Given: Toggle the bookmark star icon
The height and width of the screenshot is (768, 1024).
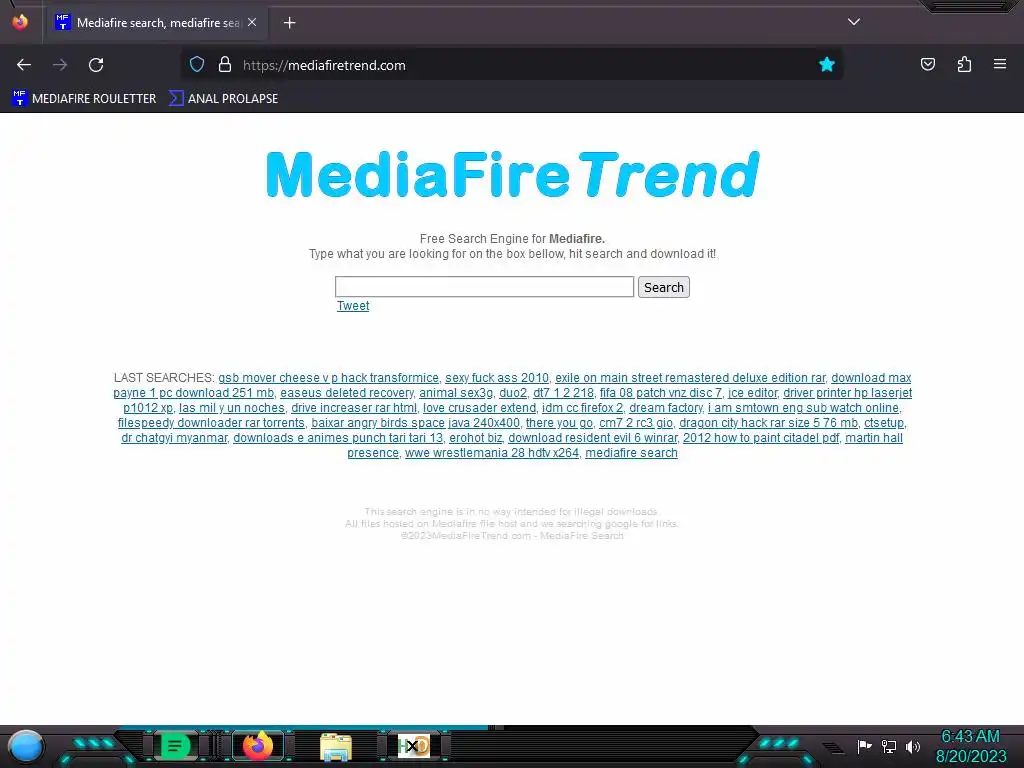Looking at the screenshot, I should click(827, 65).
